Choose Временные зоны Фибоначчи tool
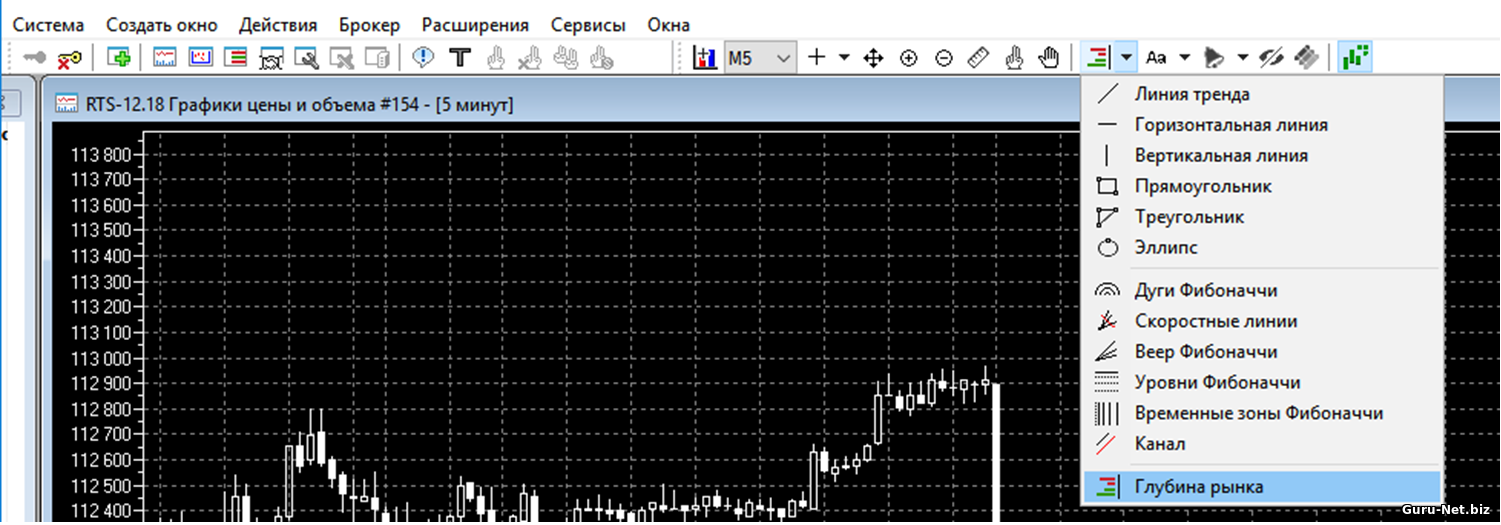1501x525 pixels. (x=1261, y=413)
